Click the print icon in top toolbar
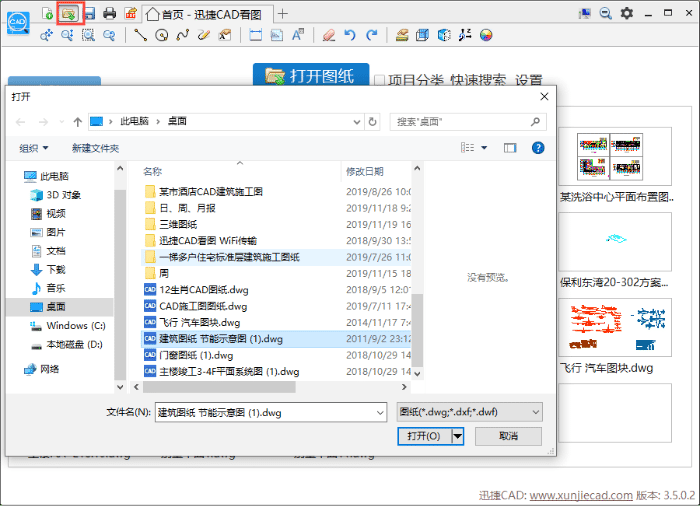This screenshot has height=506, width=700. 109,13
